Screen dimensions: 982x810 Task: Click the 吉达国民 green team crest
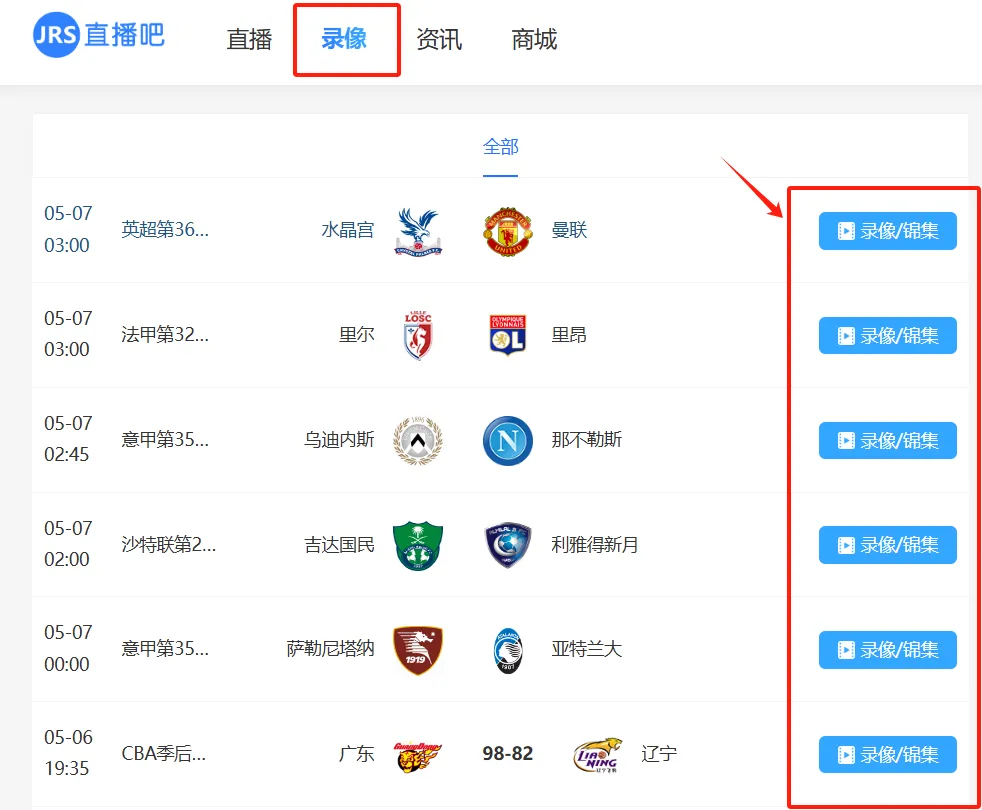[x=418, y=545]
